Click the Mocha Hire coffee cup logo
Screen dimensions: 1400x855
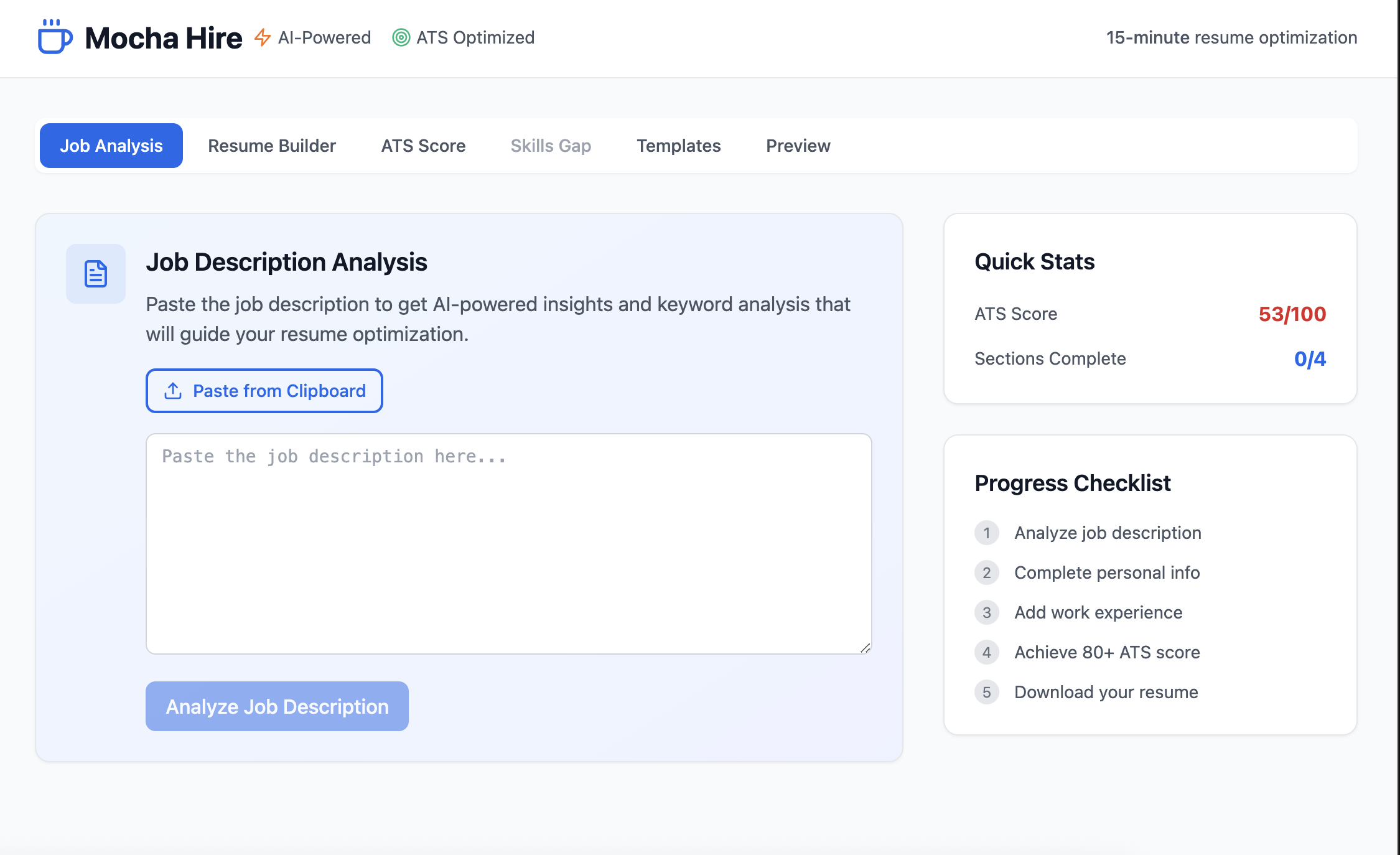(55, 37)
